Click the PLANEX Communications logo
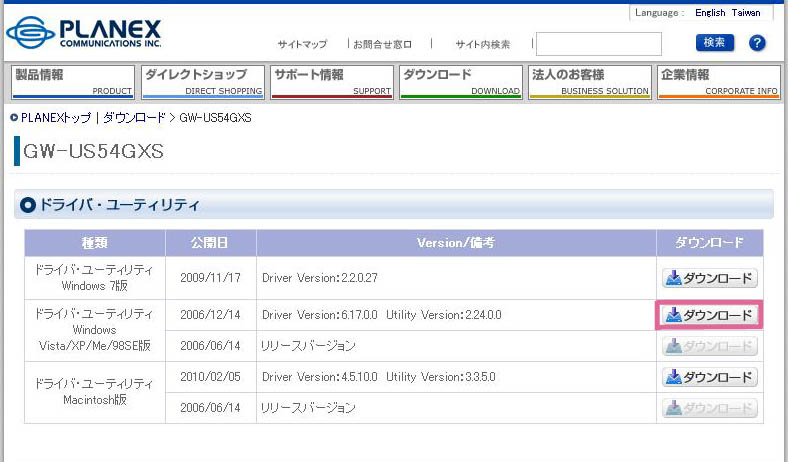Screen dimensions: 788x462 pyautogui.click(x=84, y=32)
